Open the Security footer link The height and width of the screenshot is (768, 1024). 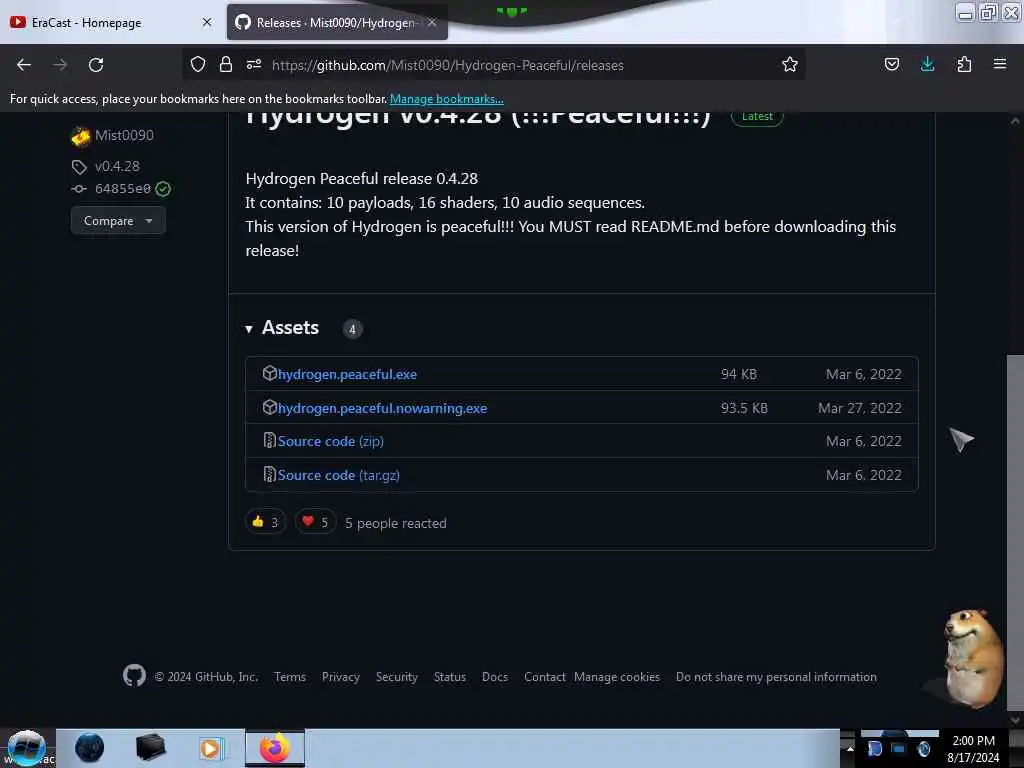click(x=396, y=677)
